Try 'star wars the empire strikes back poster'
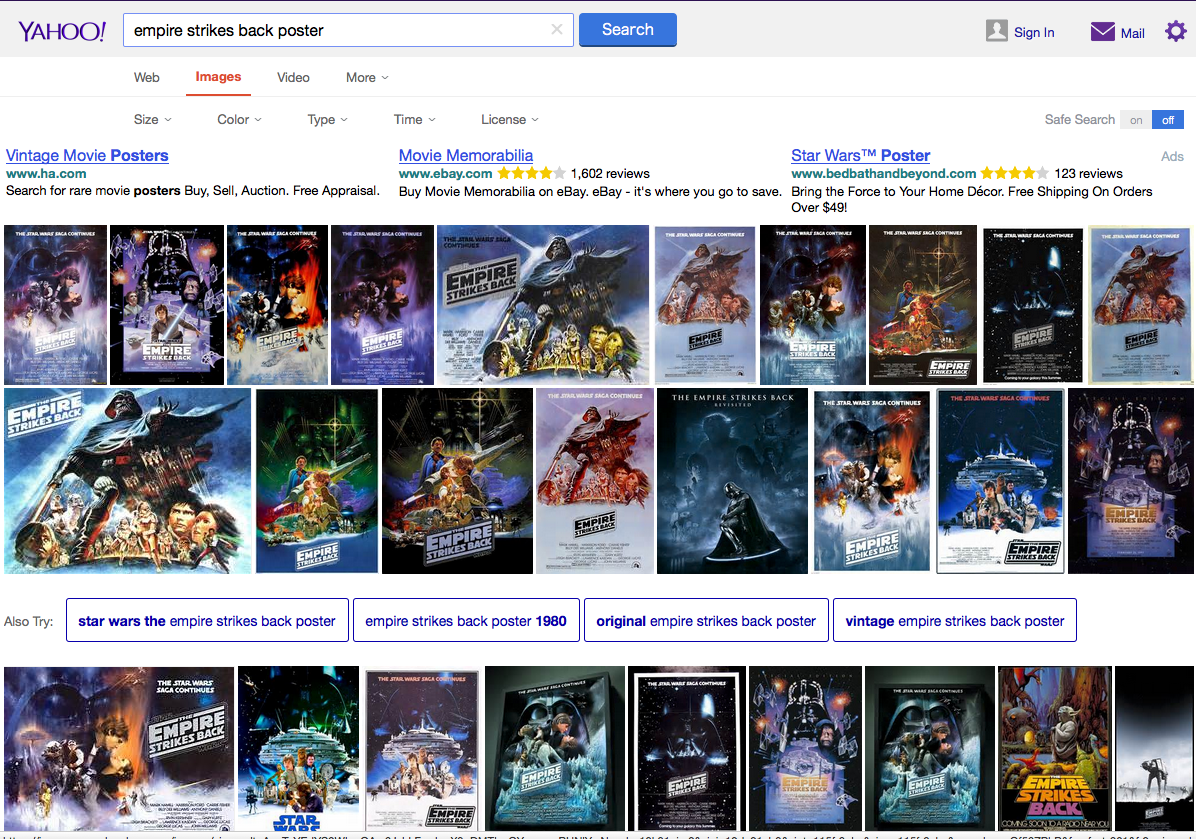The image size is (1196, 839). coord(207,620)
